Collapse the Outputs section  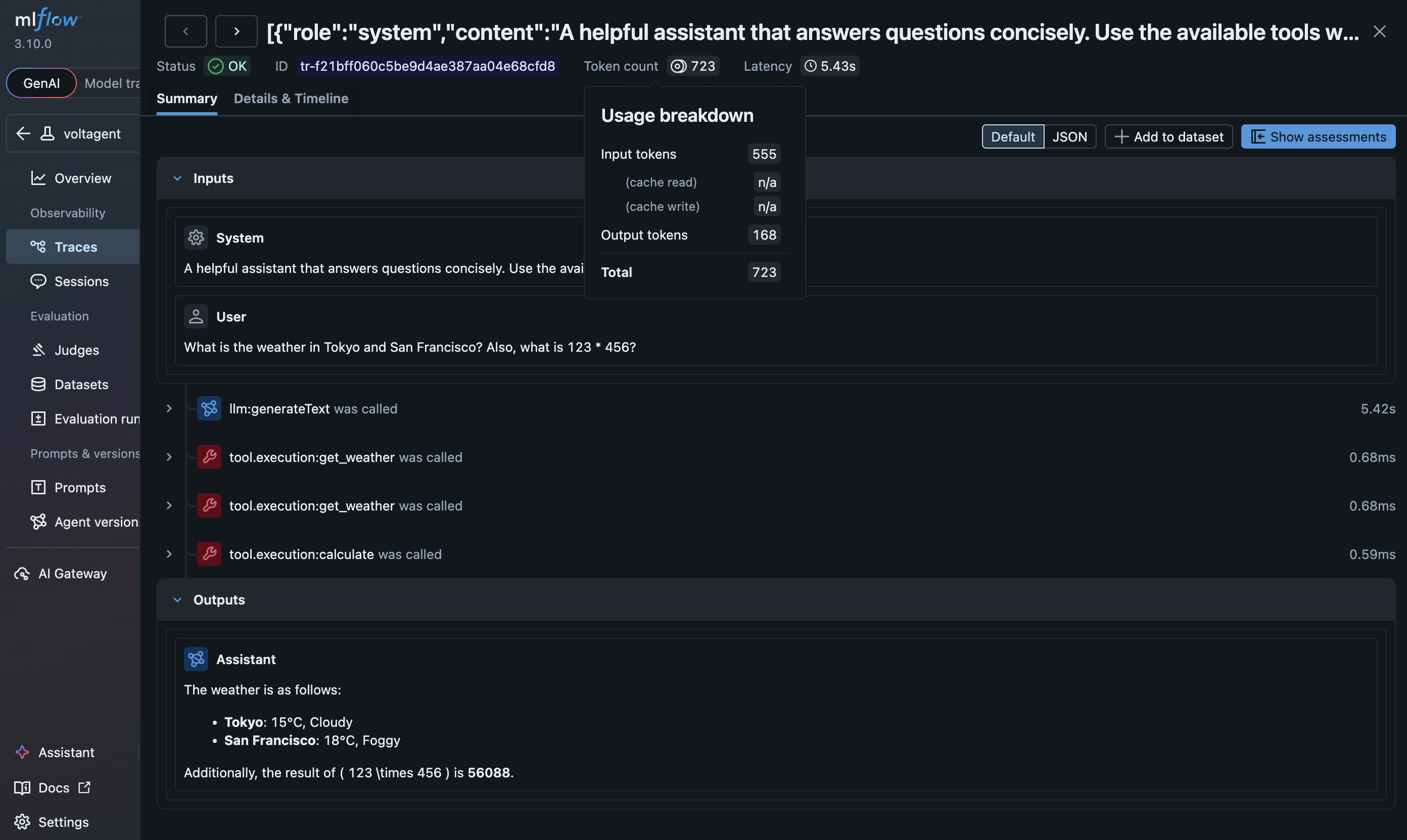tap(177, 599)
